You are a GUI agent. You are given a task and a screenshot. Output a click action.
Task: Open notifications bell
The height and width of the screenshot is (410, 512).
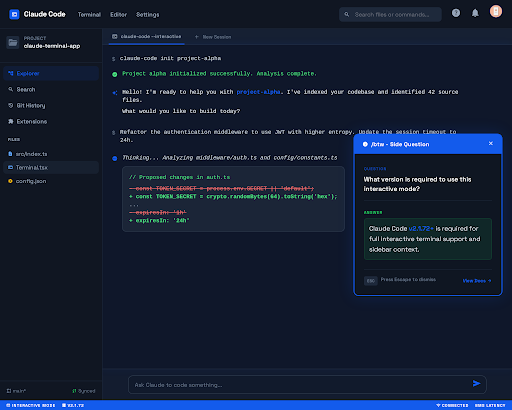pos(475,13)
